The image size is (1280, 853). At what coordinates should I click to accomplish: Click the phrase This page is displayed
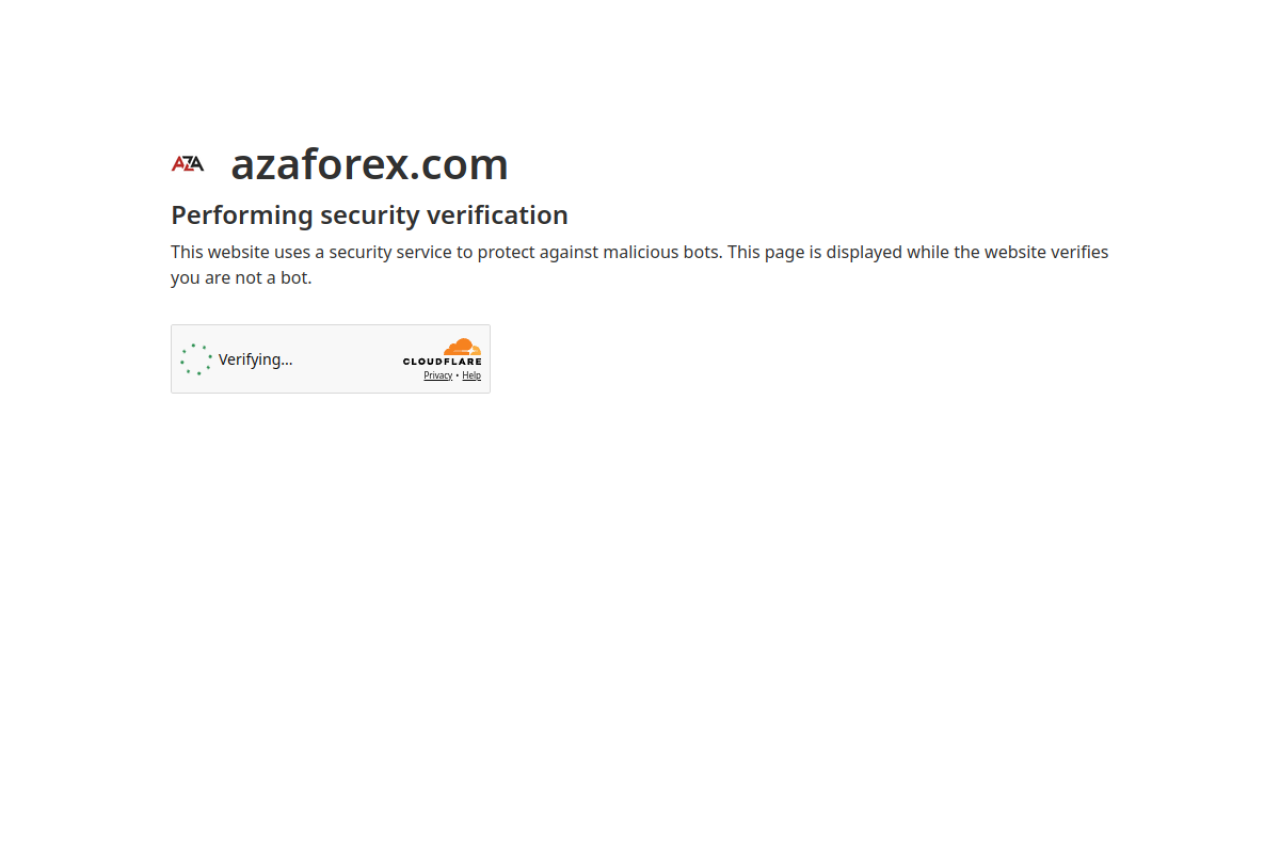tap(814, 252)
